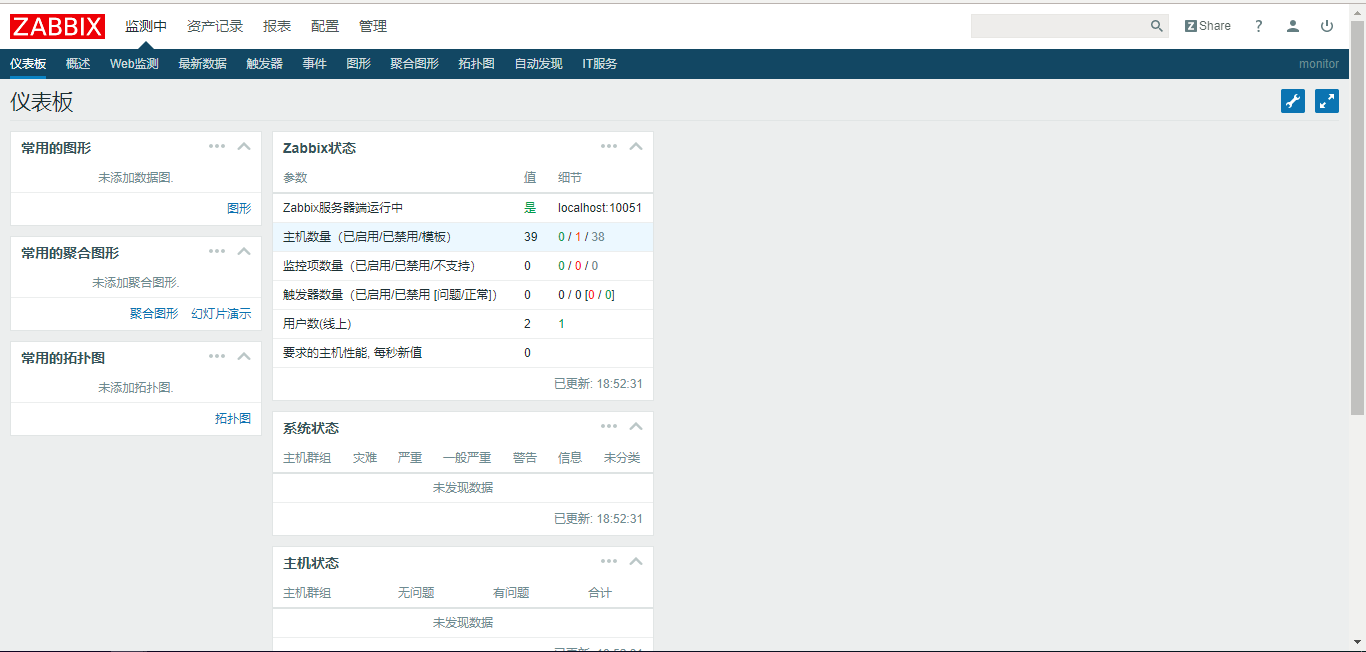Click the 用户数(线上) row label
This screenshot has height=652, width=1366.
[317, 324]
